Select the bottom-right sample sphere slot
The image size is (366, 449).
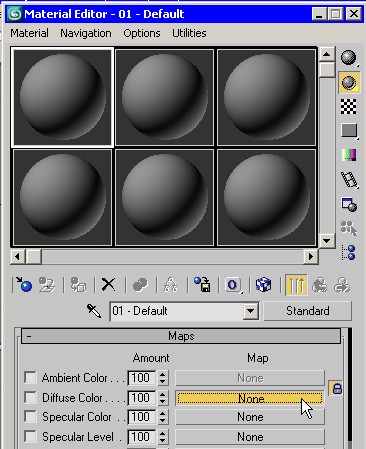pyautogui.click(x=266, y=197)
